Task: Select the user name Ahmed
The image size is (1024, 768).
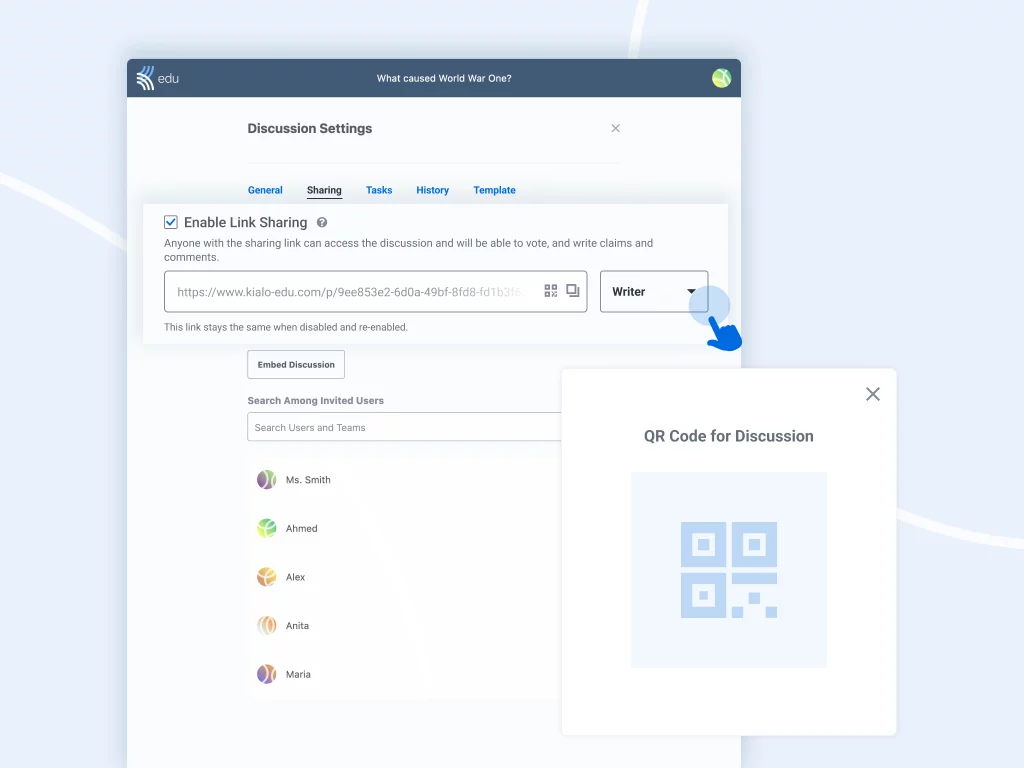Action: (302, 528)
